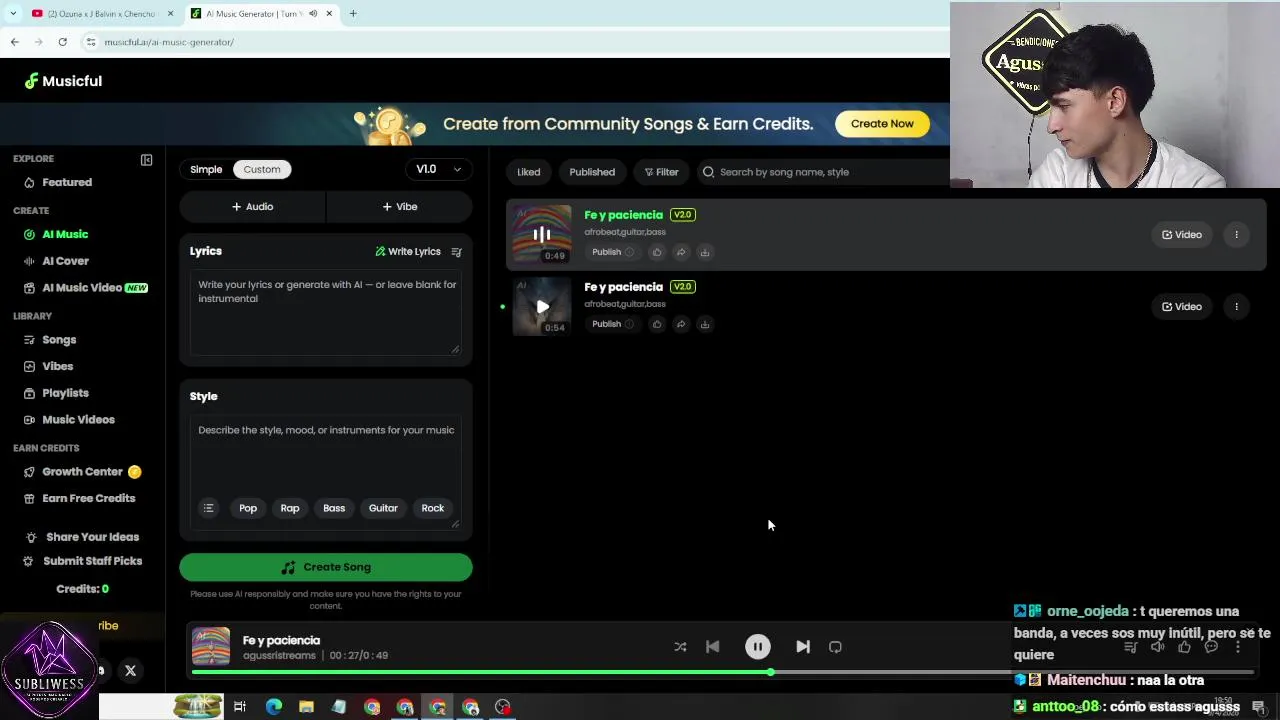1280x720 pixels.
Task: Skip to the next track
Action: pos(803,647)
